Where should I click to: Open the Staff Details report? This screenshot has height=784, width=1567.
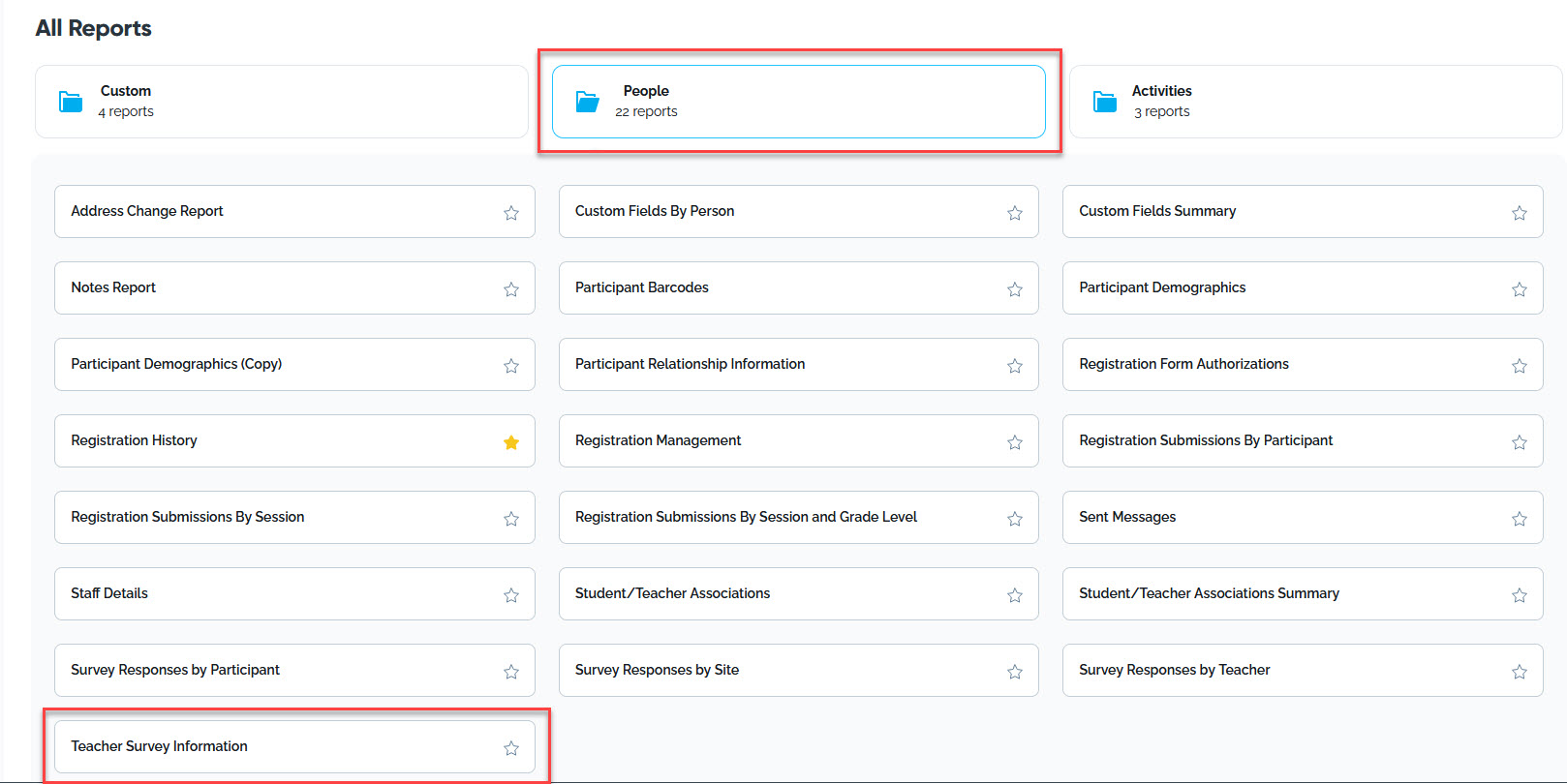pos(294,593)
